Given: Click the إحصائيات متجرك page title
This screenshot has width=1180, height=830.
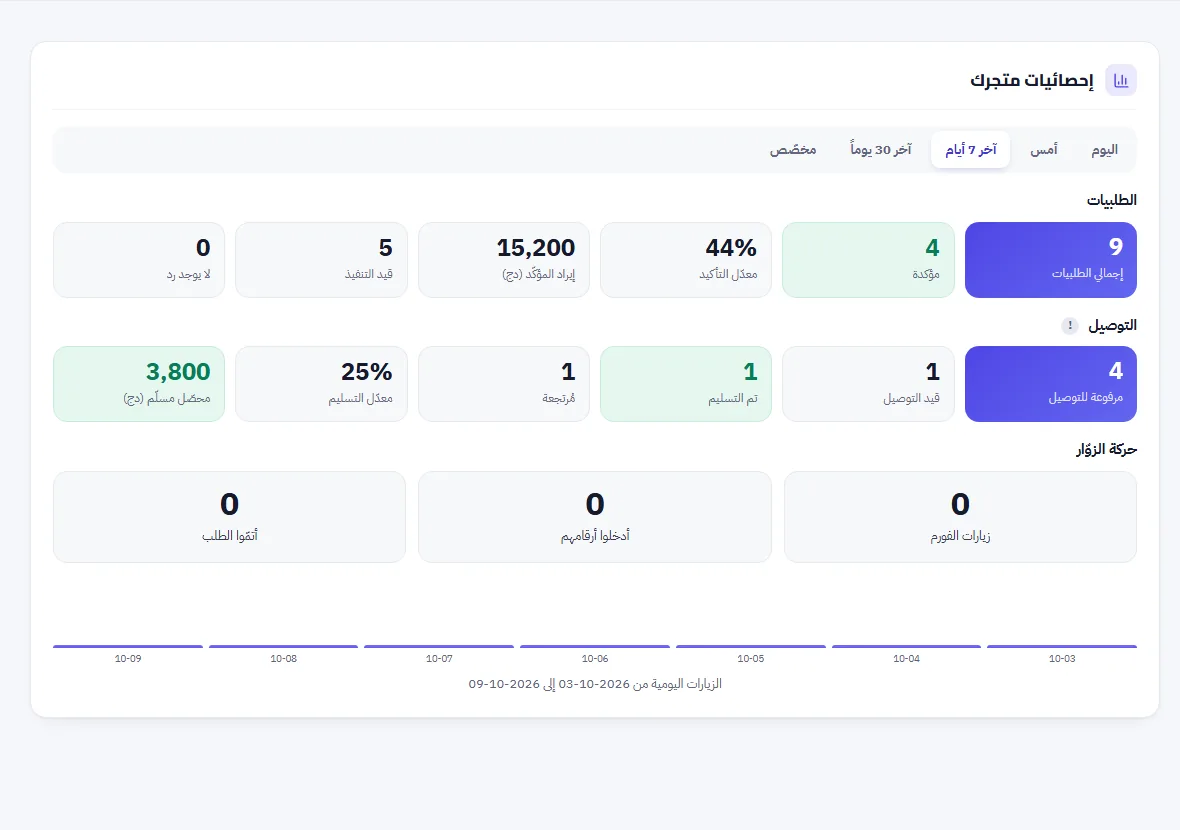Looking at the screenshot, I should [x=1032, y=80].
